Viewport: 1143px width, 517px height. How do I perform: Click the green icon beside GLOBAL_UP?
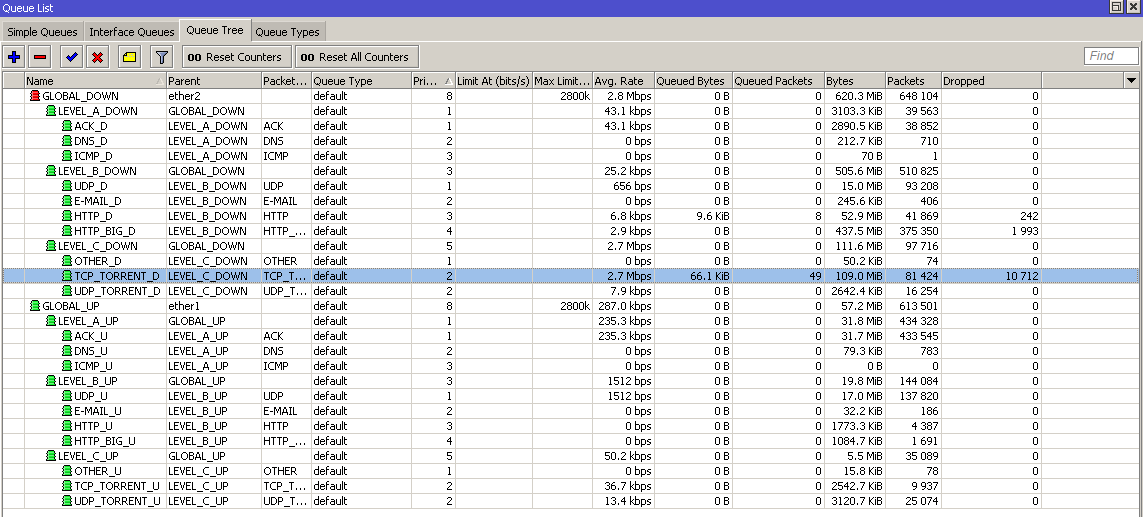click(x=34, y=306)
